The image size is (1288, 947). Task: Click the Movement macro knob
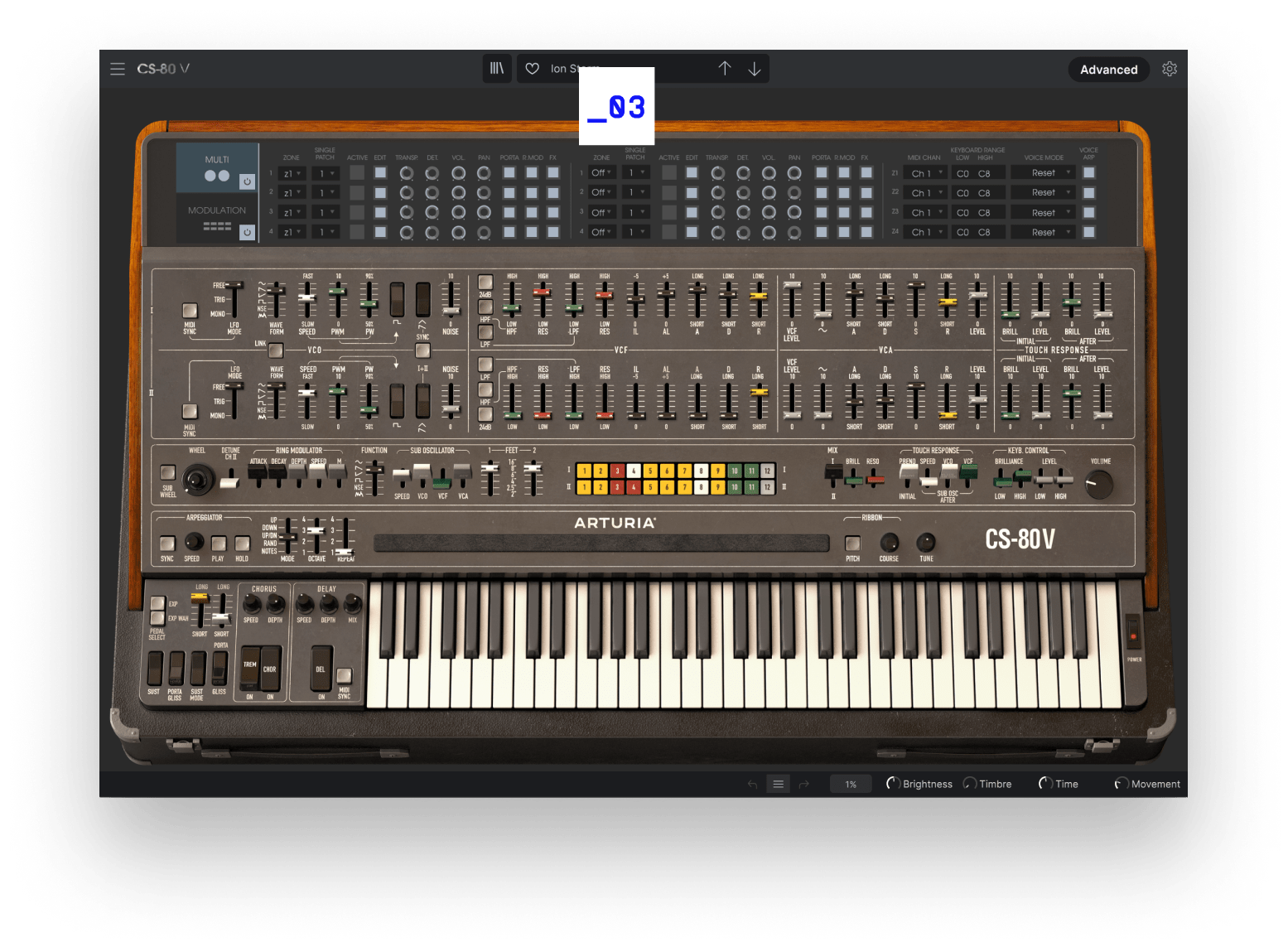pos(1122,784)
